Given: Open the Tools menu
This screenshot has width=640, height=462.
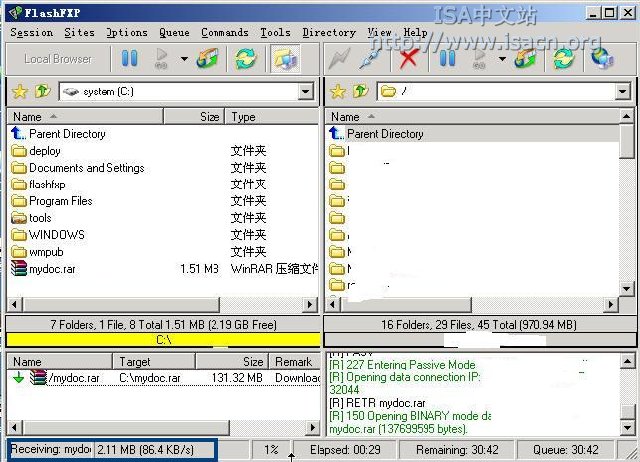Looking at the screenshot, I should click(276, 32).
